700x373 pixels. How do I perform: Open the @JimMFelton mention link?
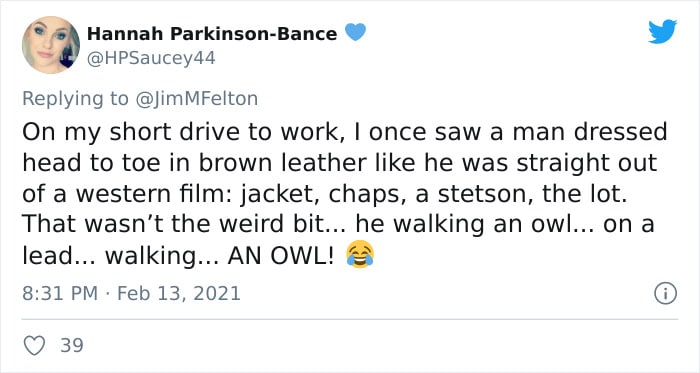tap(196, 99)
